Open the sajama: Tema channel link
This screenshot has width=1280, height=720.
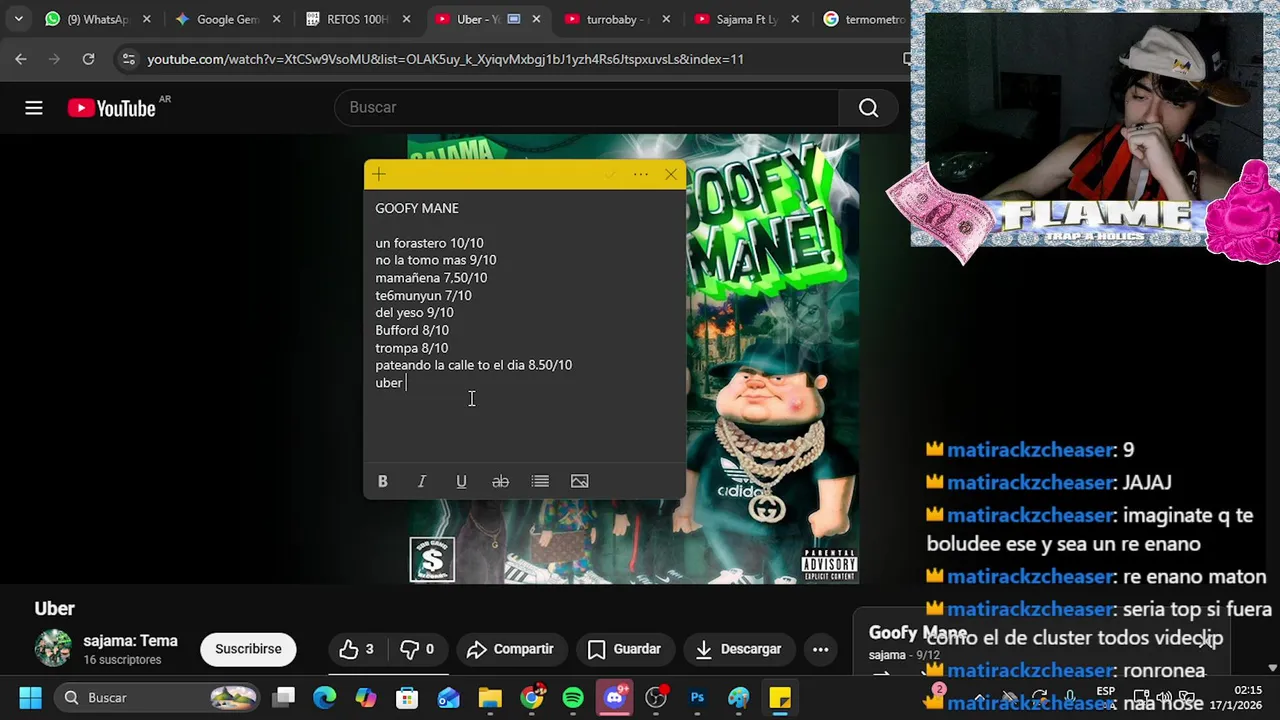131,641
